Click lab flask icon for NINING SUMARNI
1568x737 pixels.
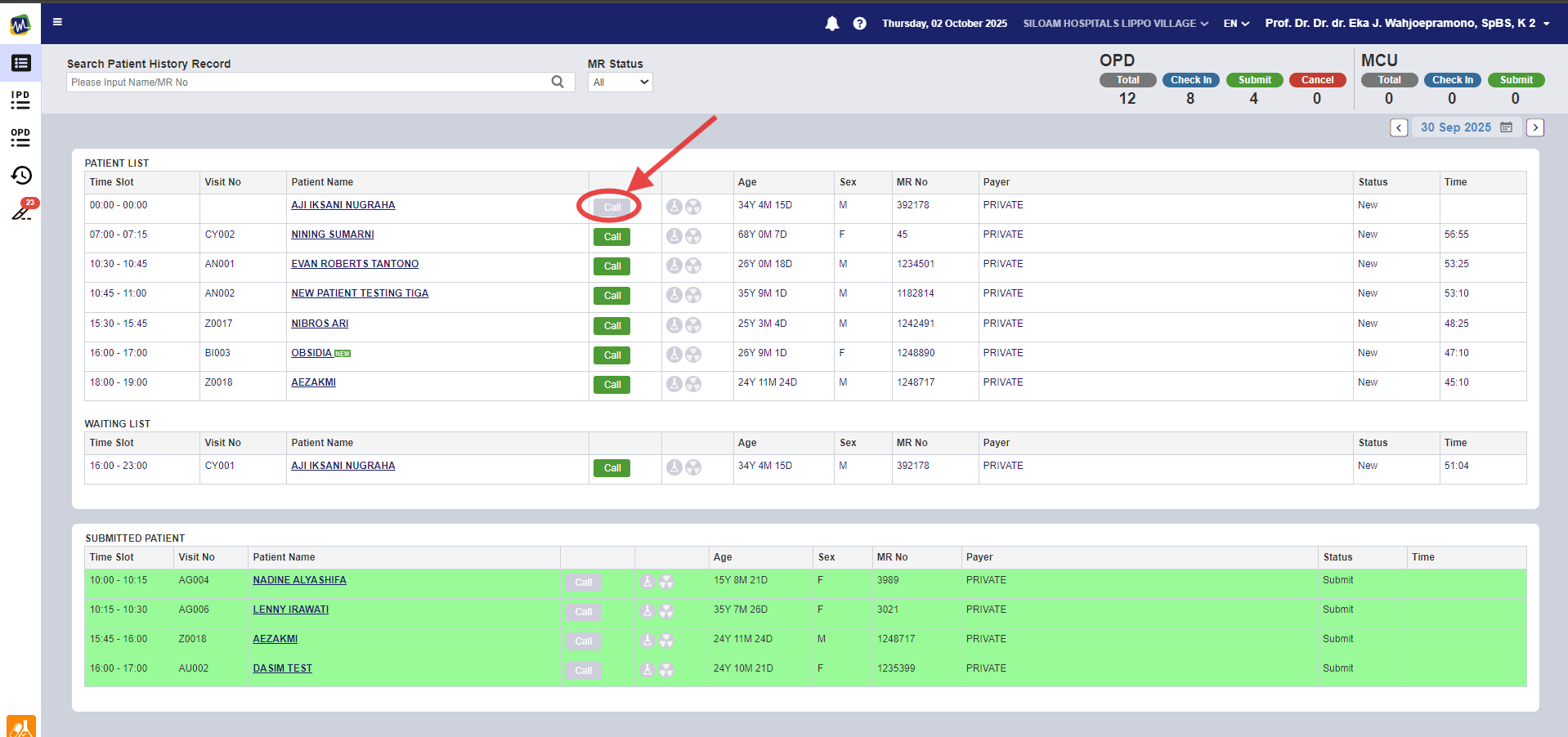pos(674,236)
